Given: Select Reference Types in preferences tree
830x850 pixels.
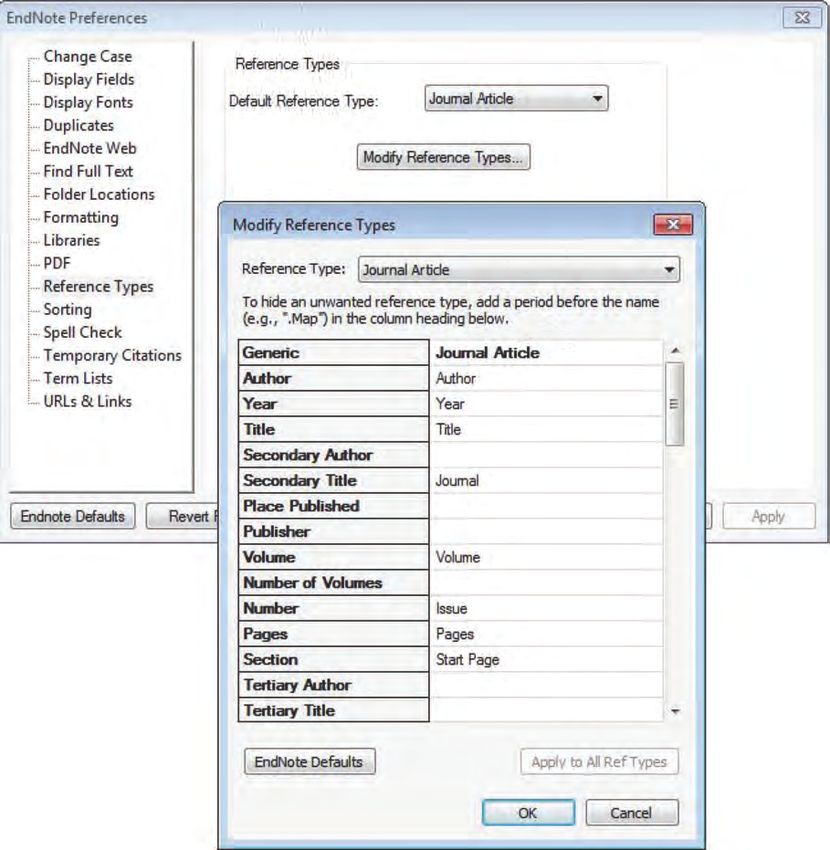Looking at the screenshot, I should point(98,286).
